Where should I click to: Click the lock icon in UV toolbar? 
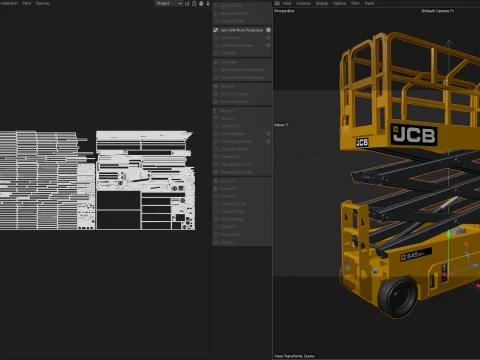click(194, 3)
